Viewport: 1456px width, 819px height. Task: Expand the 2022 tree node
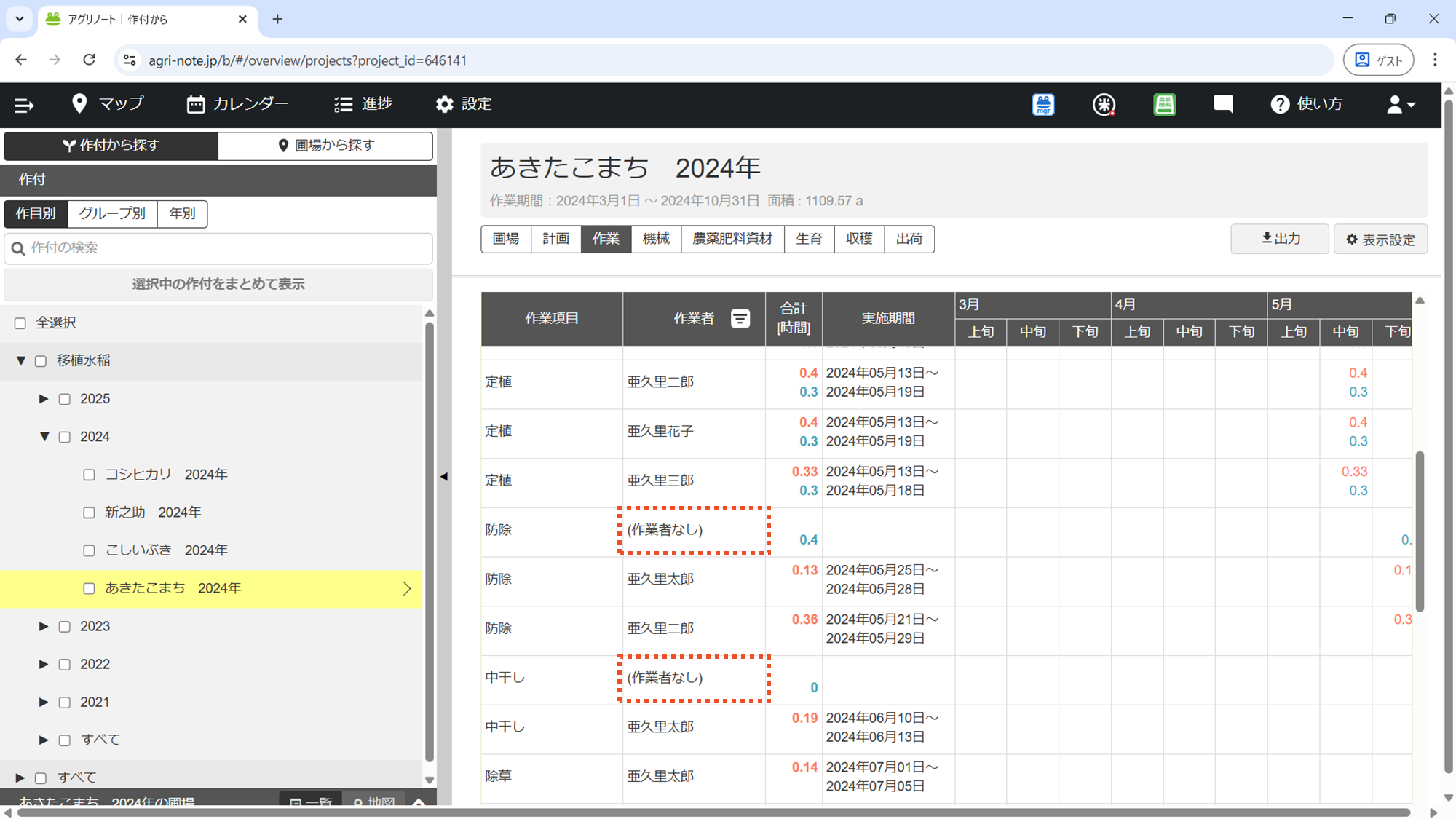(x=44, y=664)
